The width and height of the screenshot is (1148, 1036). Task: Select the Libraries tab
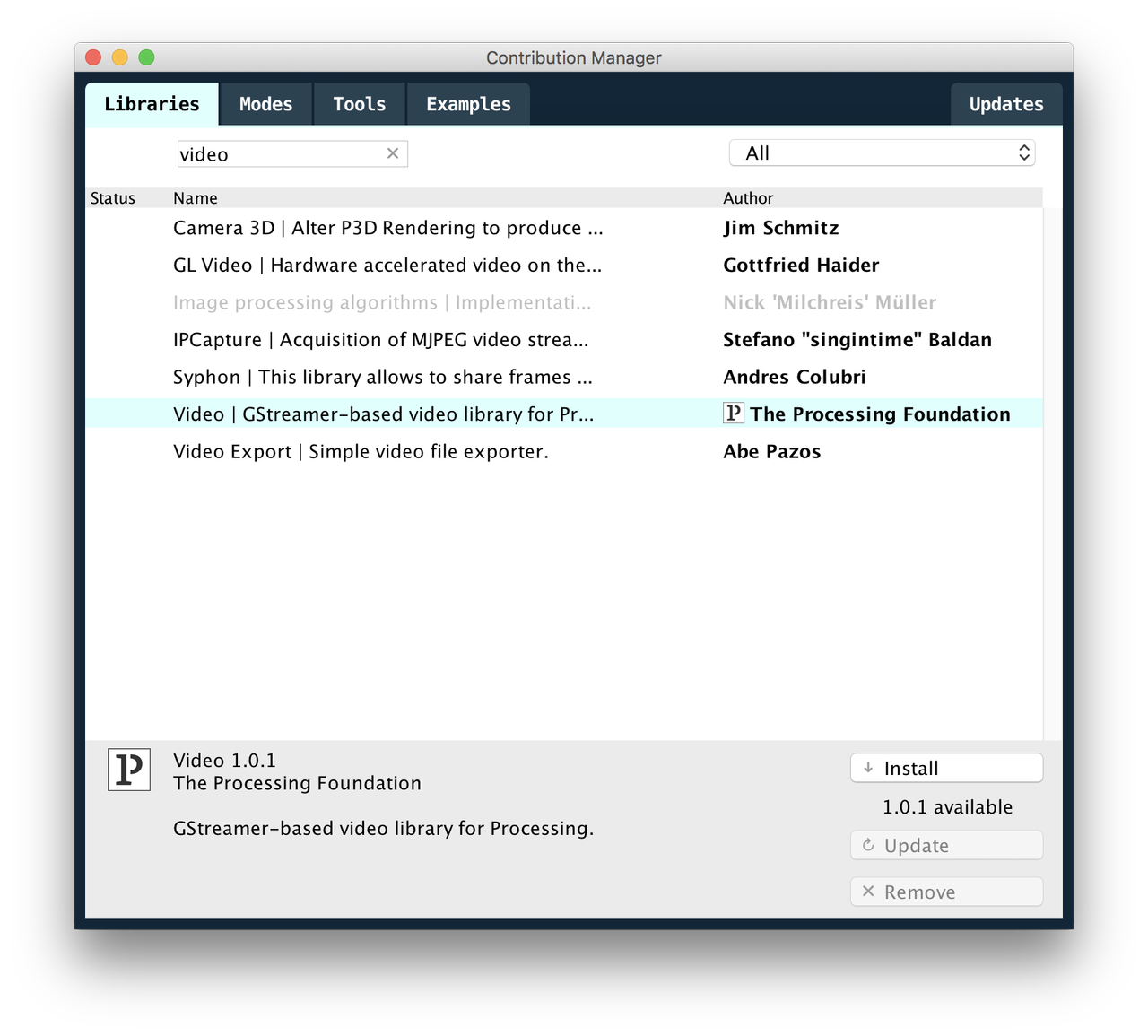pos(152,104)
